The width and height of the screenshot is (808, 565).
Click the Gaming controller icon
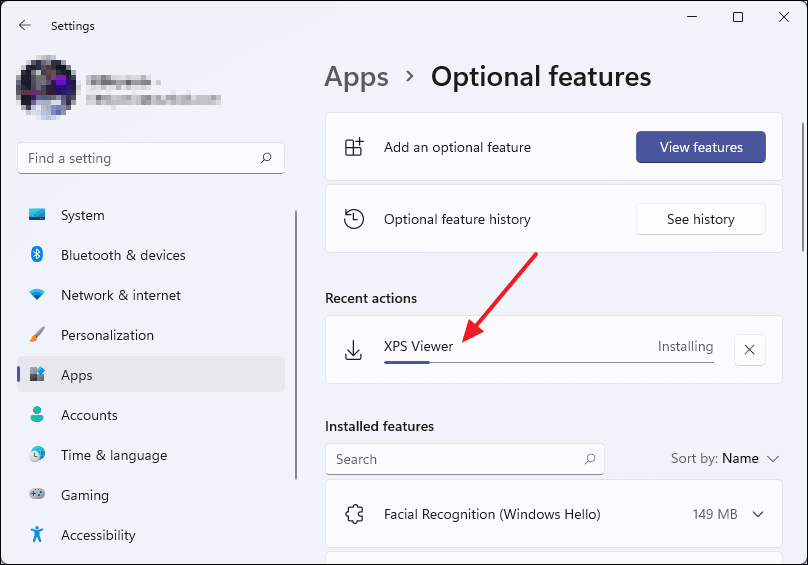37,494
